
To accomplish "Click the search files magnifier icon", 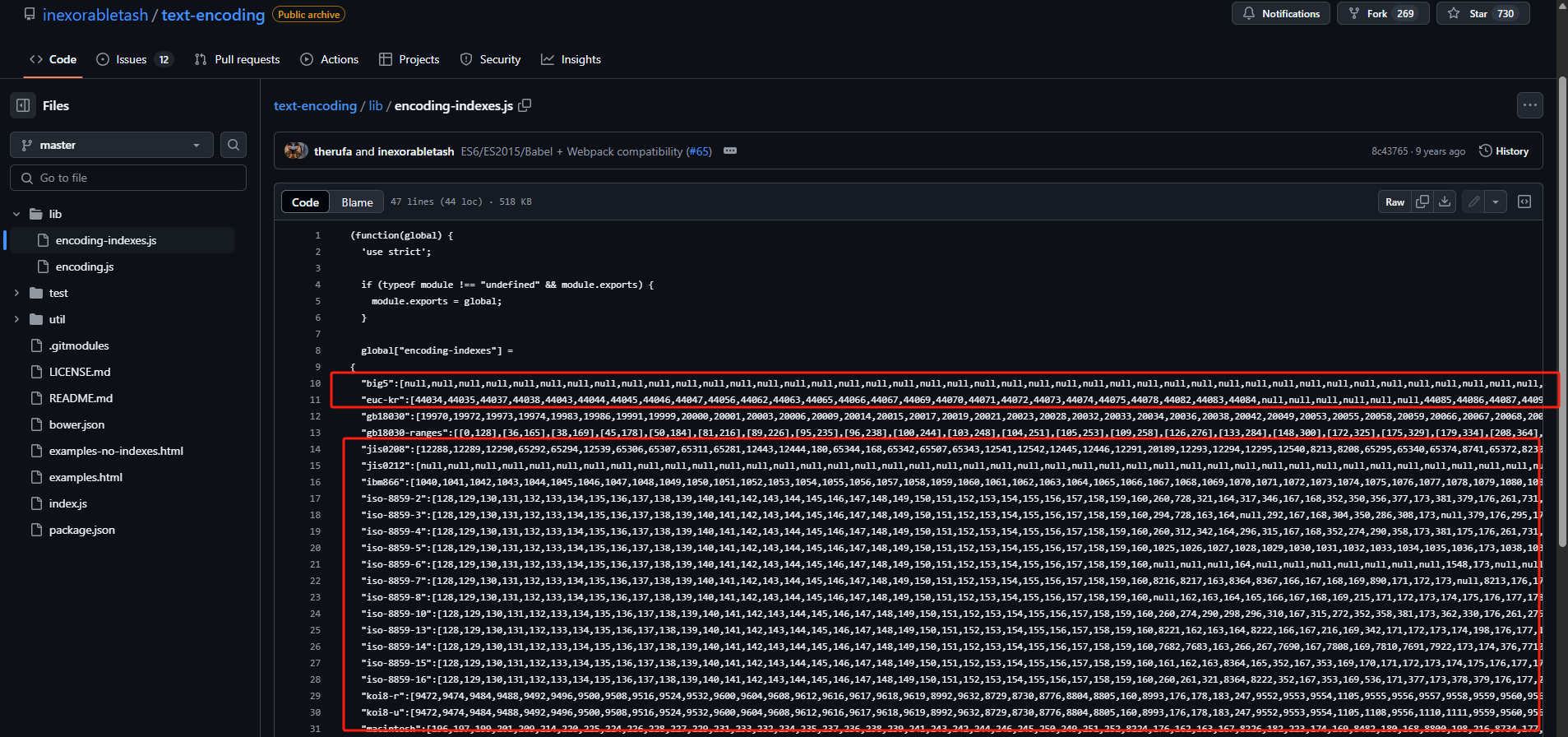I will (x=234, y=145).
